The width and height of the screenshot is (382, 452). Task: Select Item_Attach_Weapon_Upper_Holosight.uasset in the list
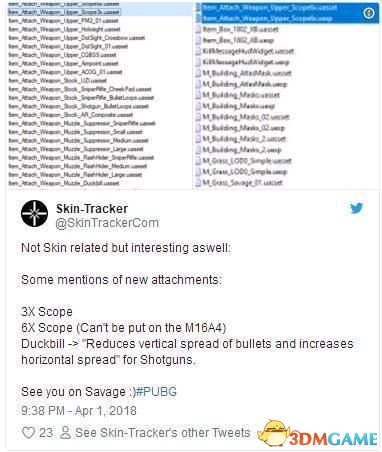tap(64, 29)
